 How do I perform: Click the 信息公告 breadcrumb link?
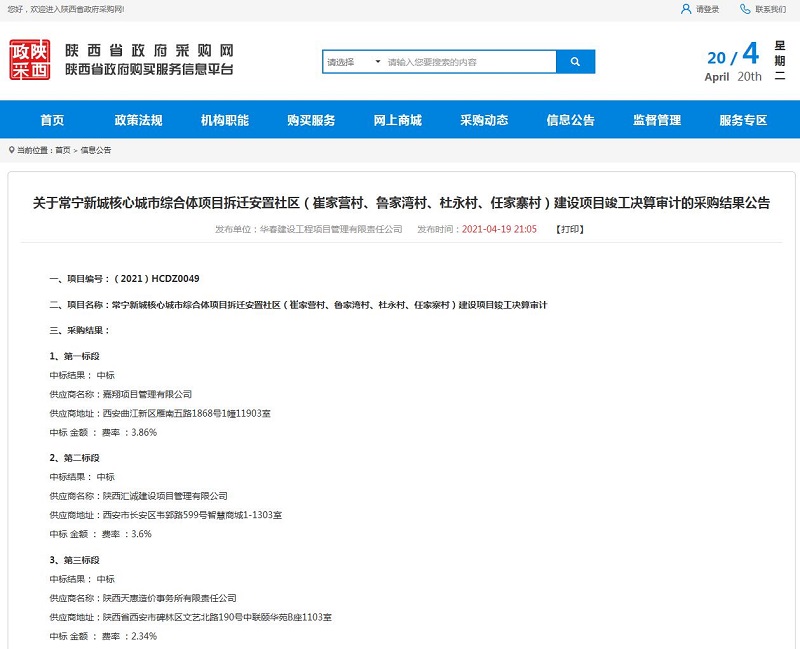click(x=96, y=150)
